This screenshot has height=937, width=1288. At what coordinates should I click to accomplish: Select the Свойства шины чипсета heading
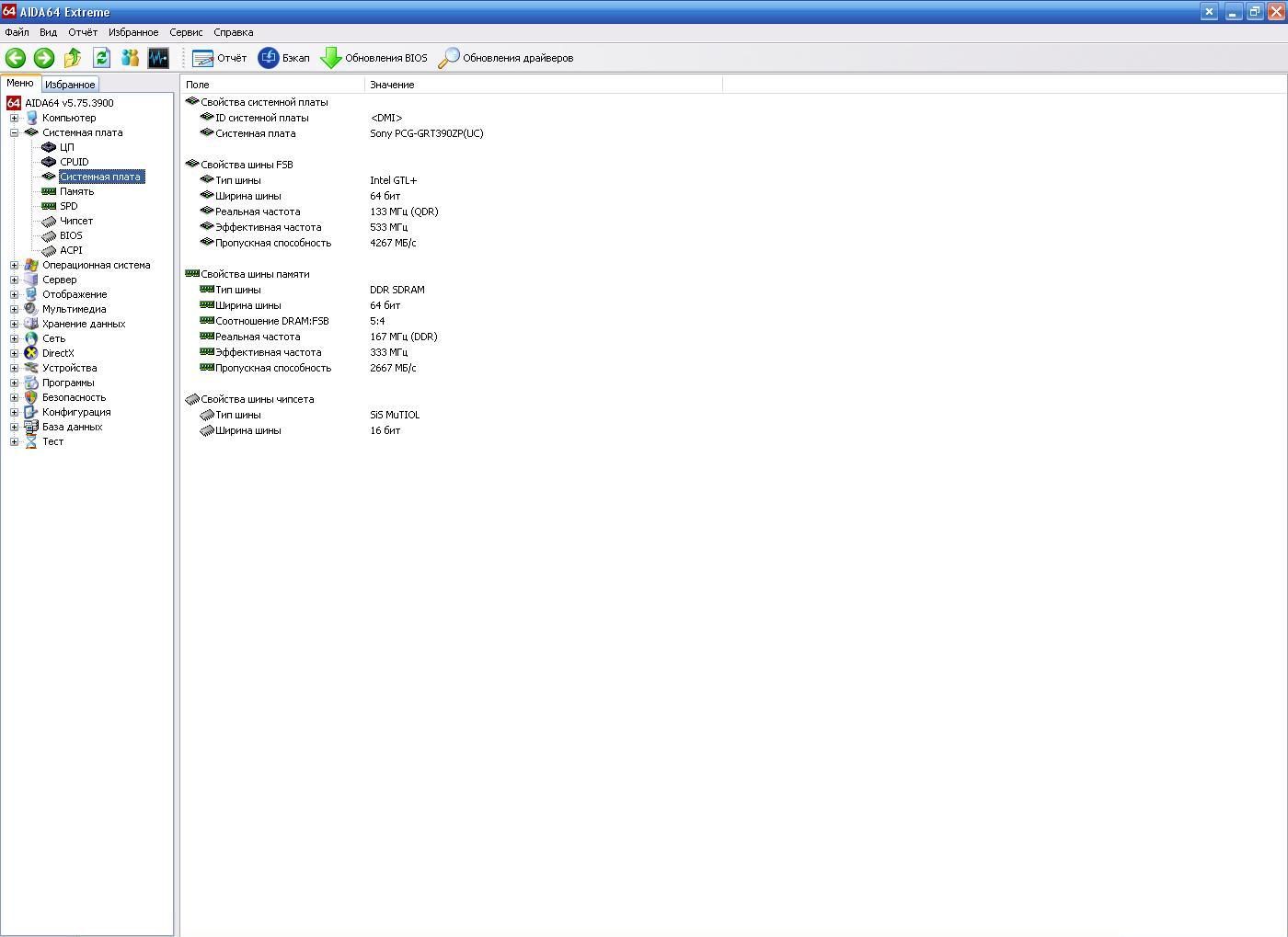258,399
